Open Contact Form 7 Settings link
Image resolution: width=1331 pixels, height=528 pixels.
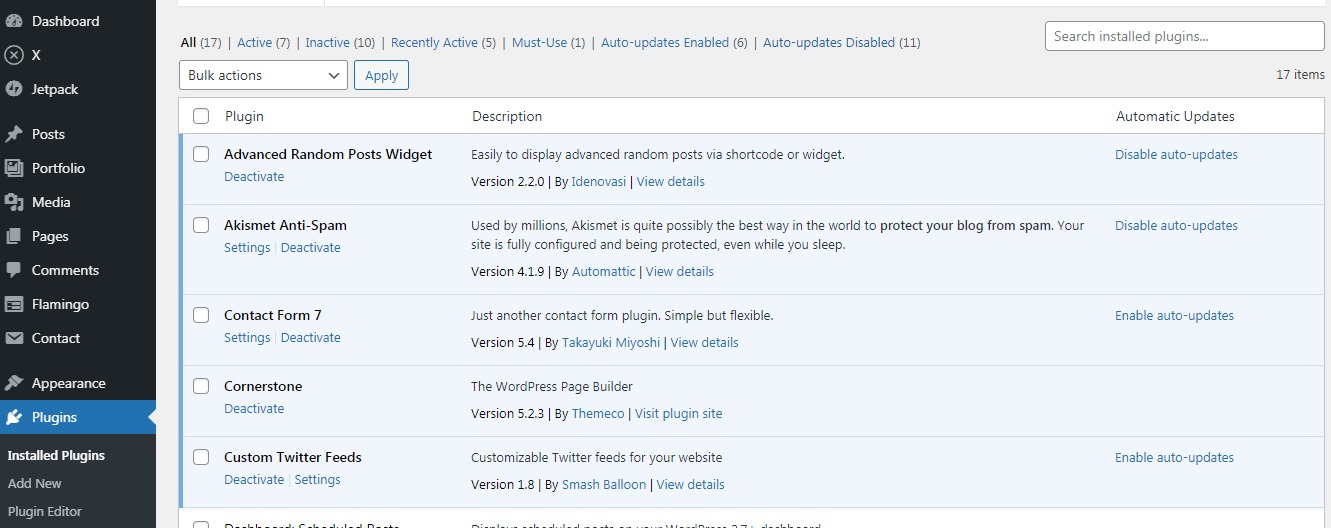[x=247, y=337]
